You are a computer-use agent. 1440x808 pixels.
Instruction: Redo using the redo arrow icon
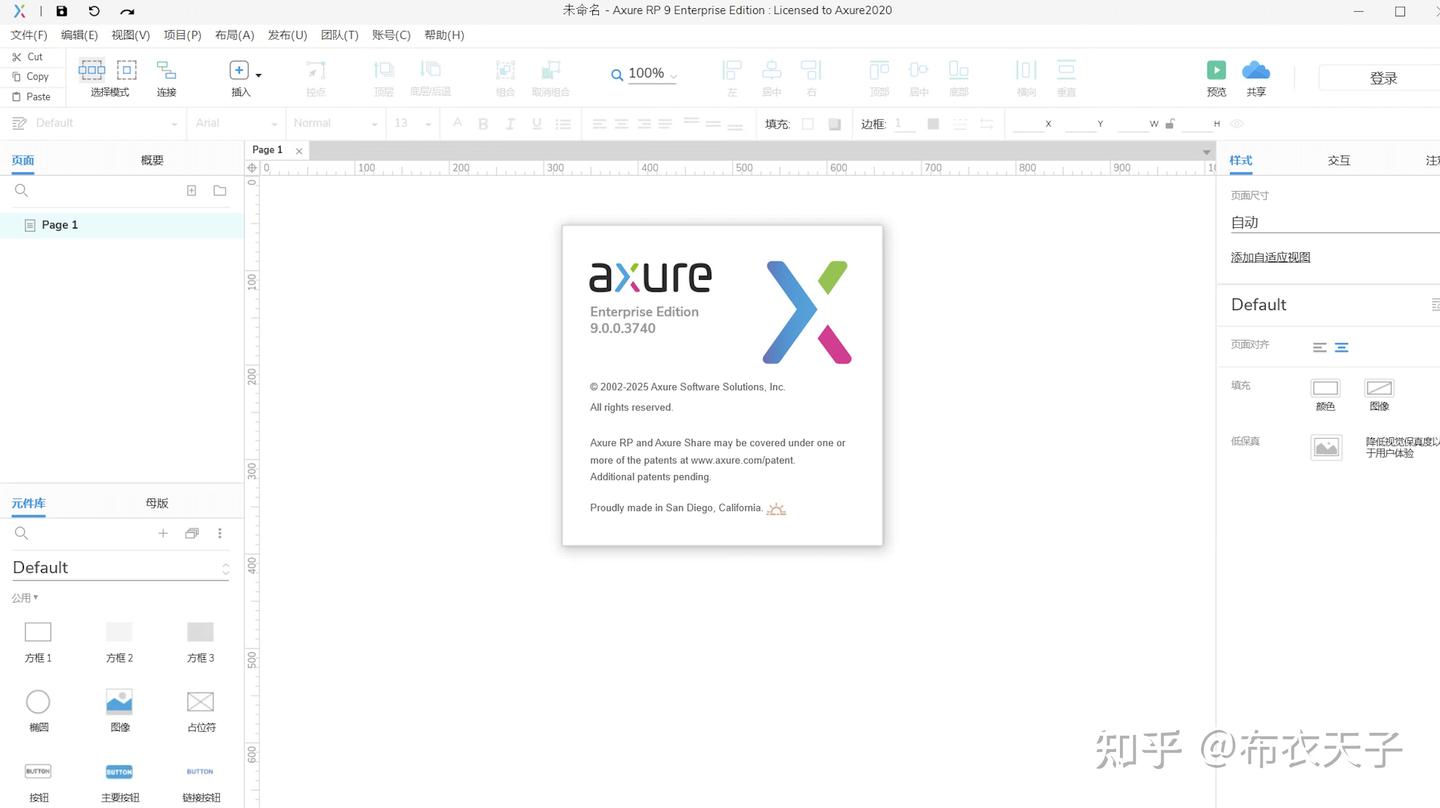click(x=127, y=11)
